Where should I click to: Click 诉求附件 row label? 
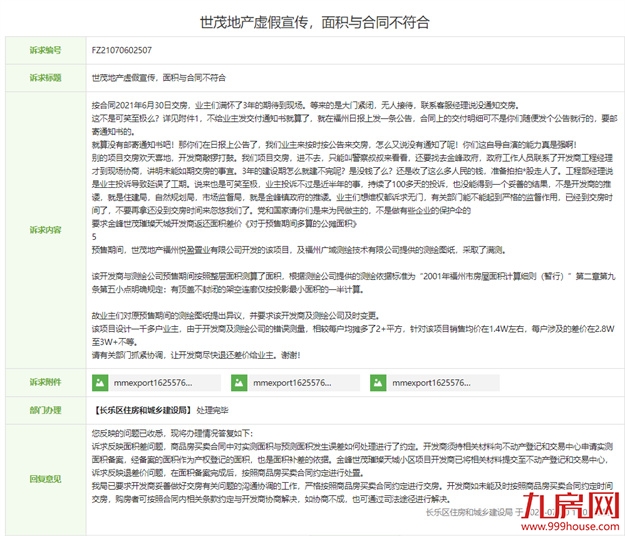(x=45, y=382)
